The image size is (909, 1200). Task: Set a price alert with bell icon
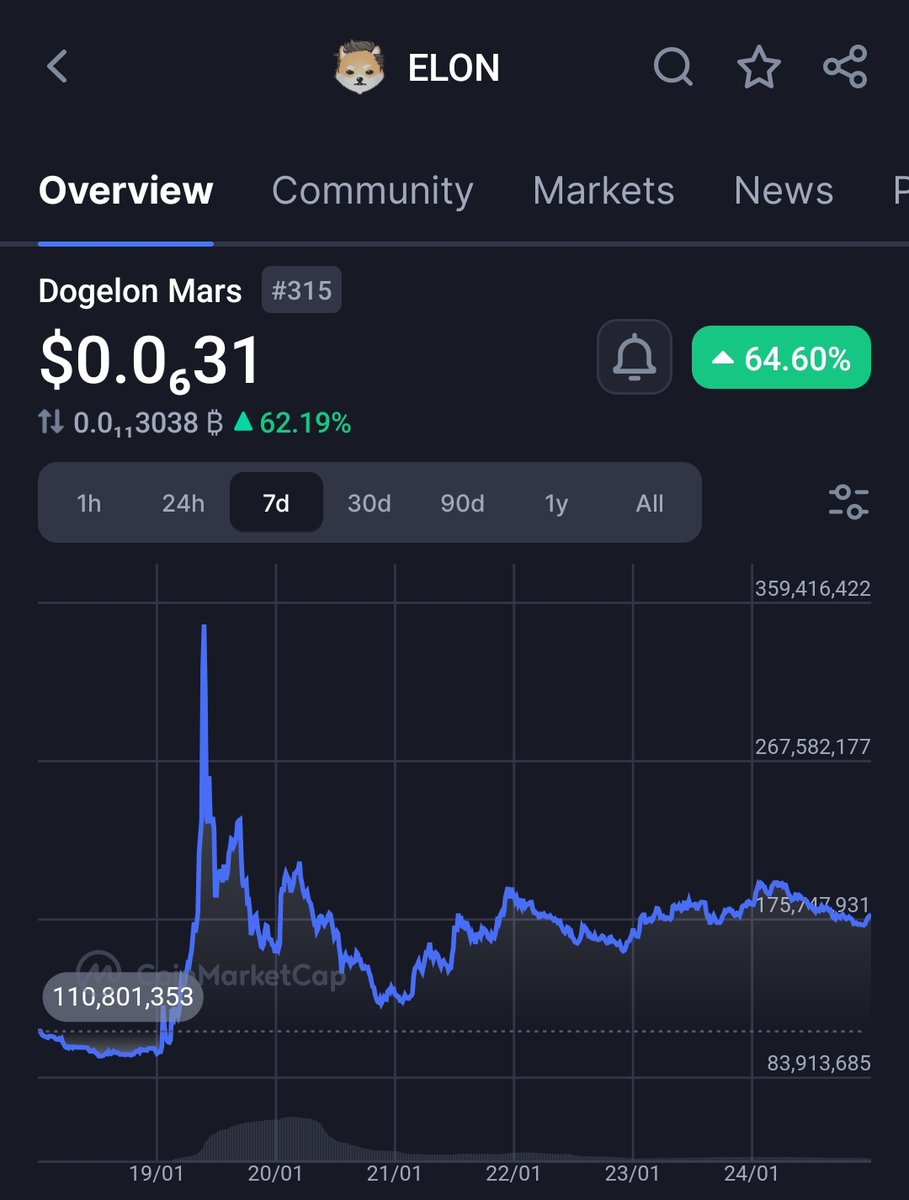coord(634,356)
